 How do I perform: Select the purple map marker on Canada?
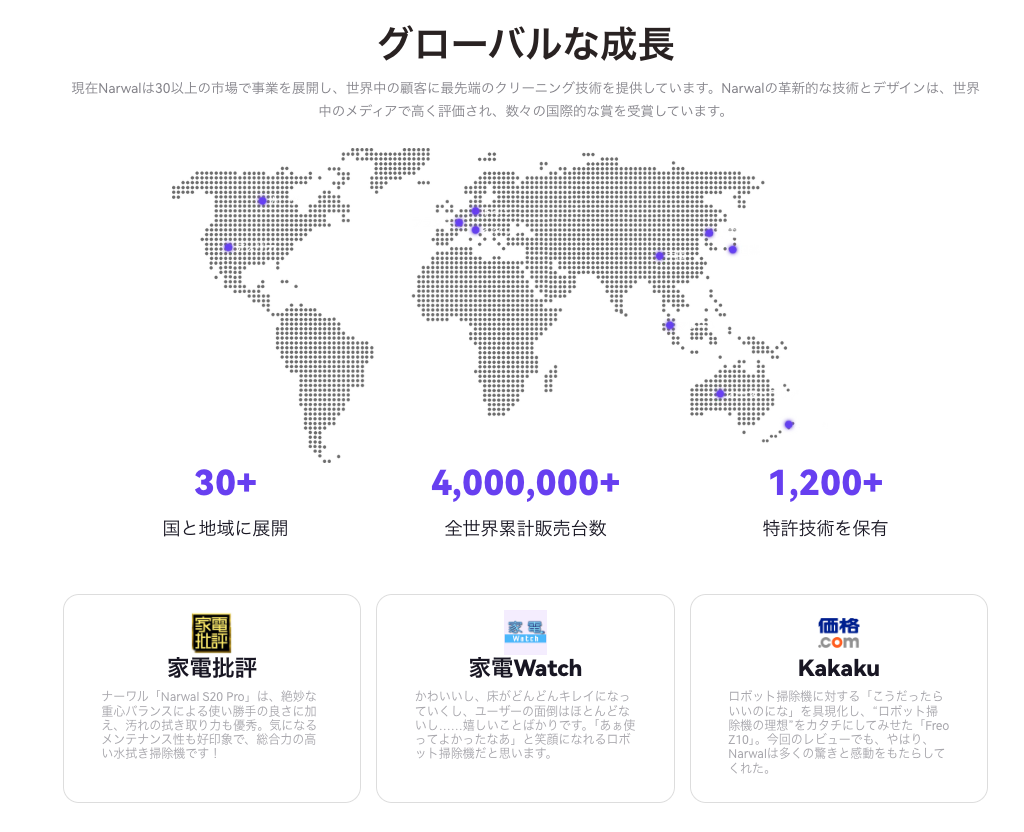(x=263, y=201)
